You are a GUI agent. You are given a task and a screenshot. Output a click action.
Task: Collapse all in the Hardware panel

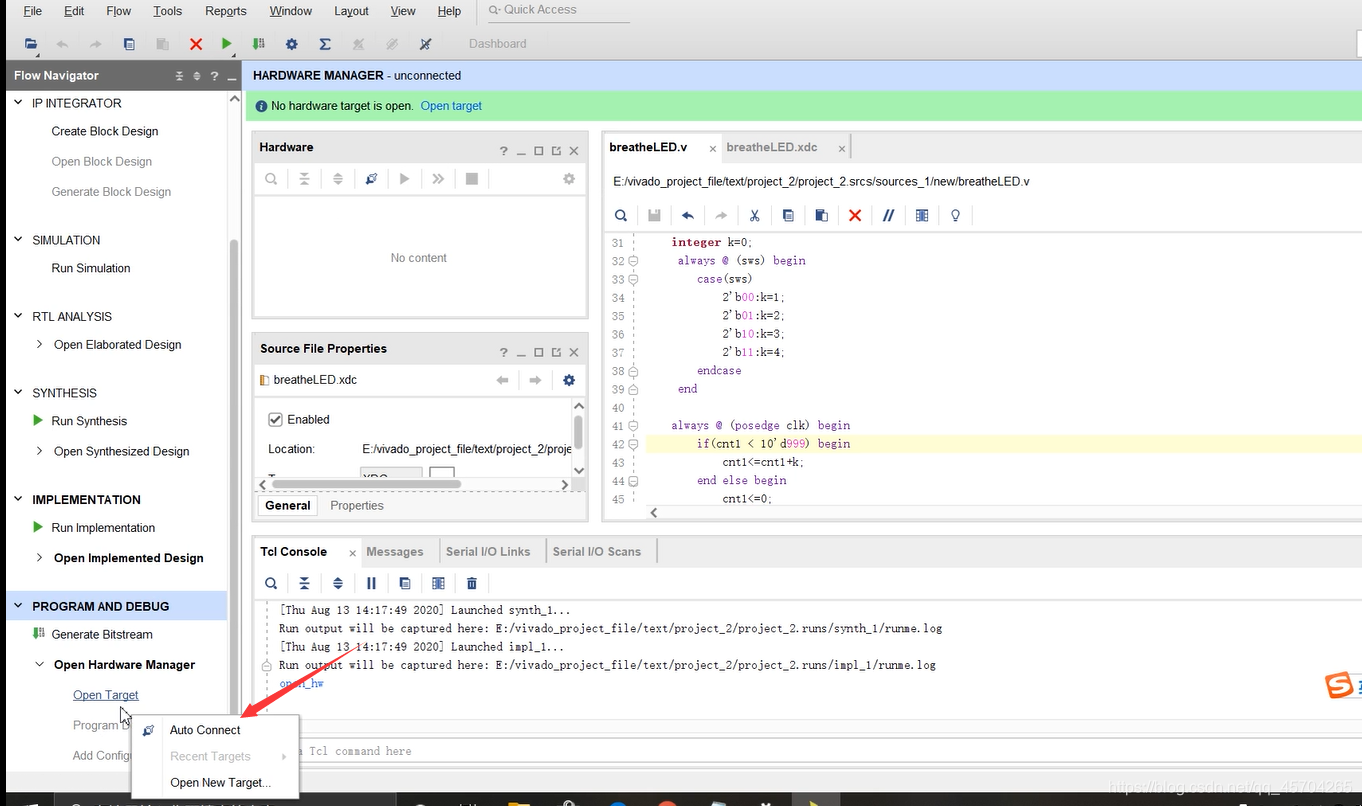(x=304, y=179)
